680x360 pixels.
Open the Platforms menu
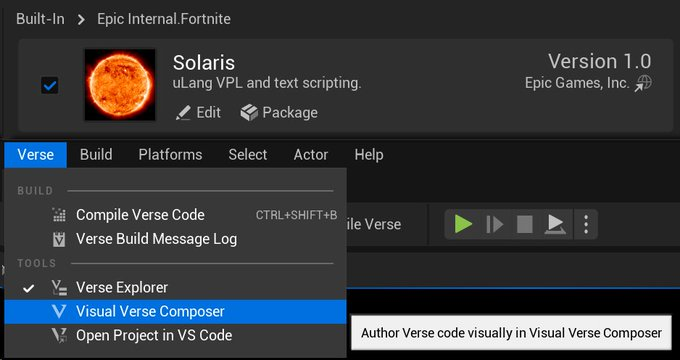click(x=170, y=155)
